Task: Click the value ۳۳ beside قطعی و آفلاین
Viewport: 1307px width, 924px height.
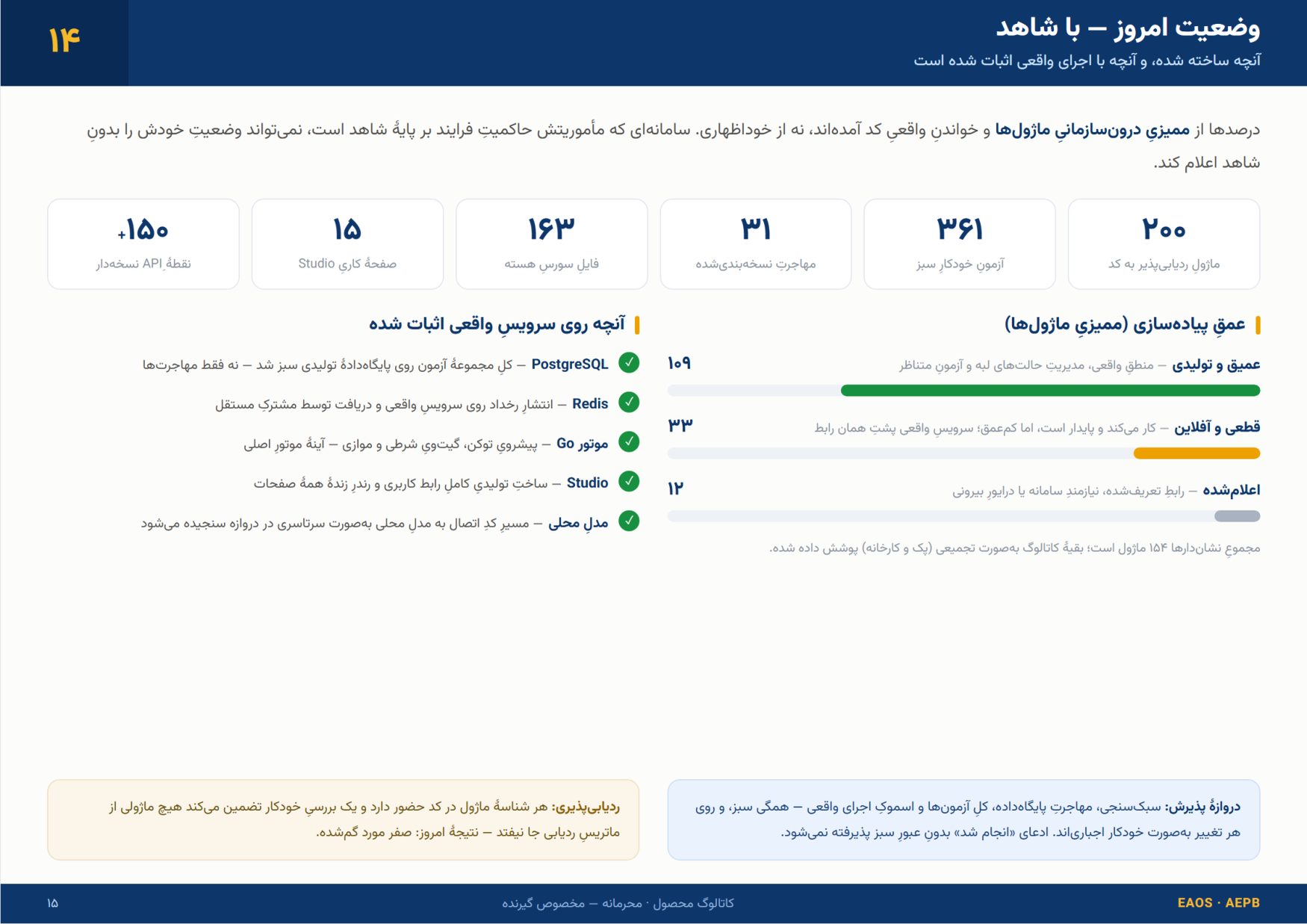Action: pos(680,425)
